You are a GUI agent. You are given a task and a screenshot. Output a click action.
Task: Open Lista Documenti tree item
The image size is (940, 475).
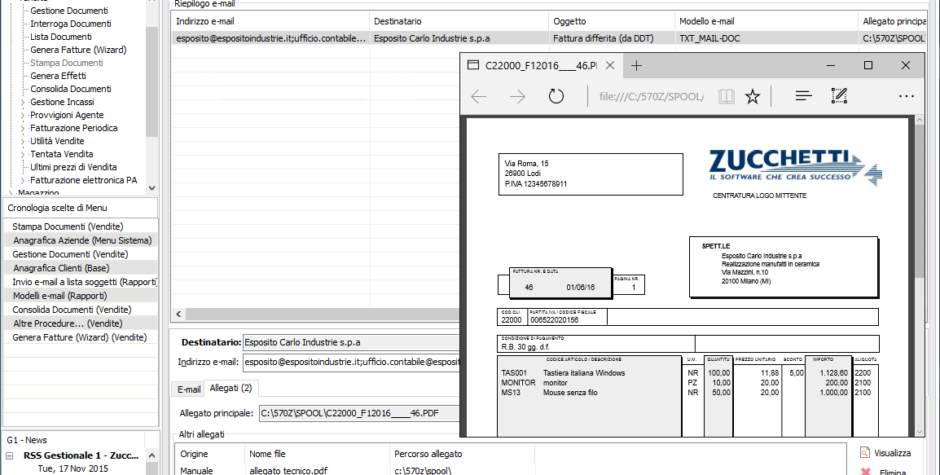click(61, 37)
